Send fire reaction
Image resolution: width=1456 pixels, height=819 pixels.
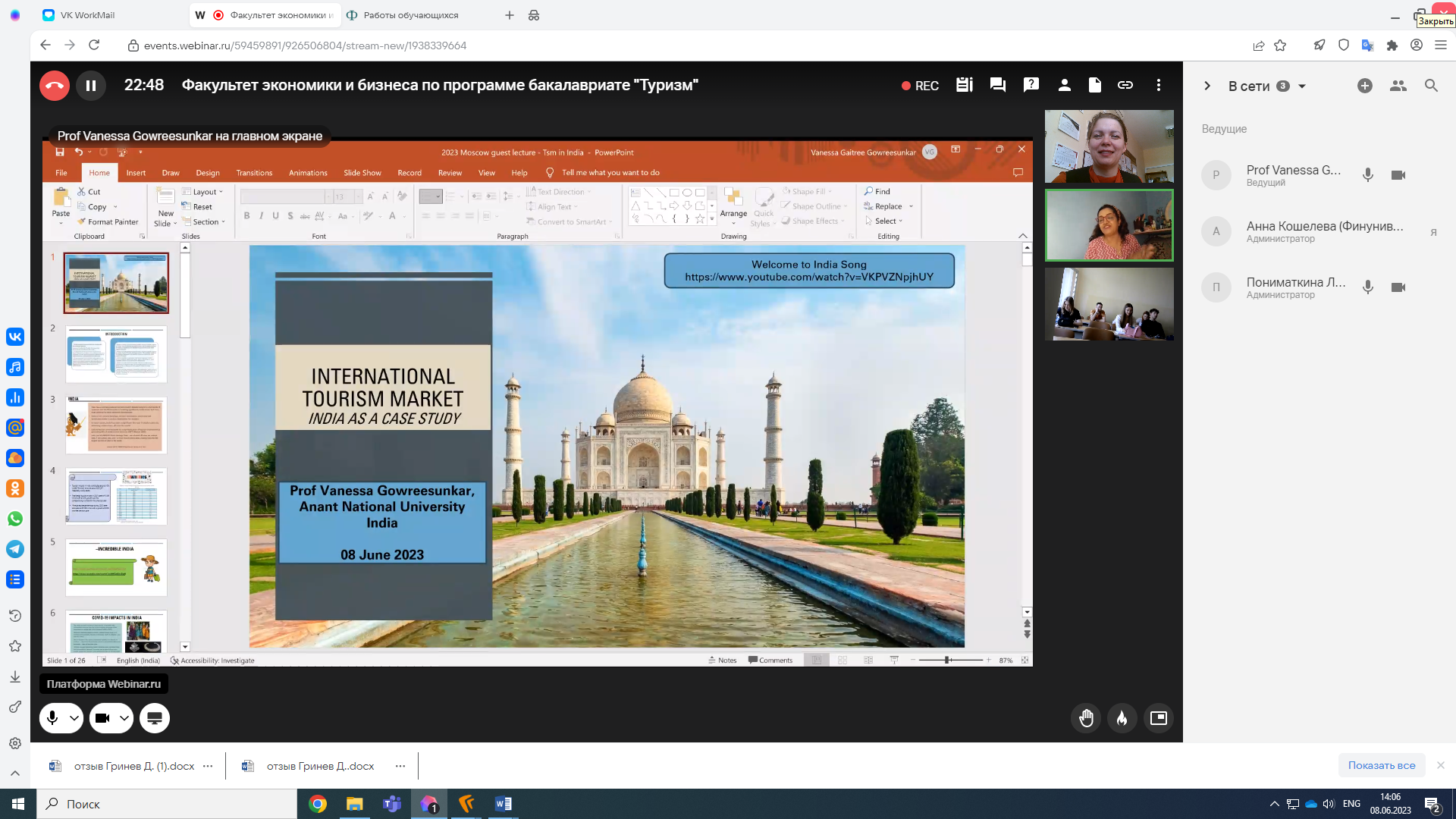pyautogui.click(x=1122, y=718)
